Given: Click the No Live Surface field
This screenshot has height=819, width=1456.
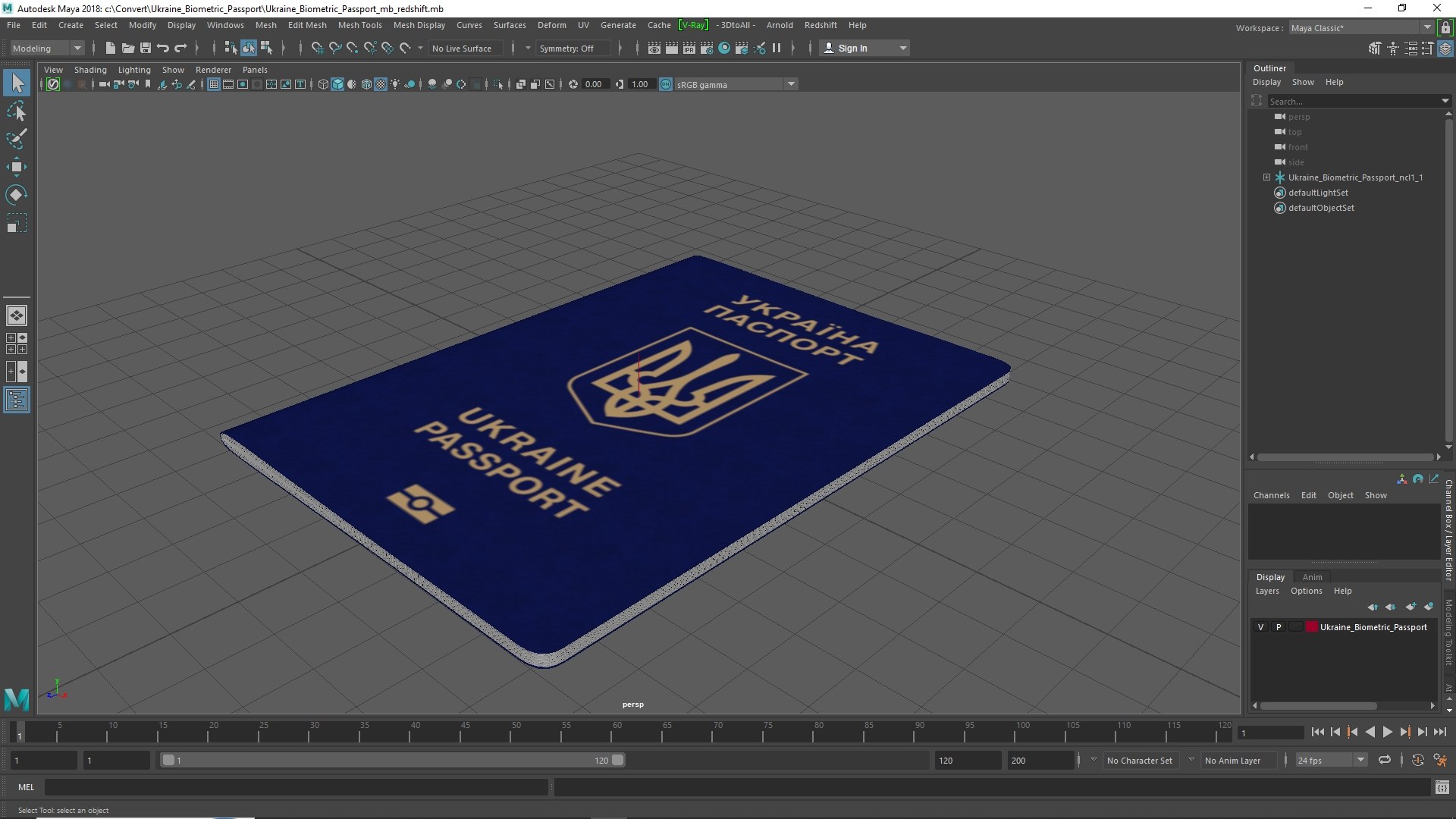Looking at the screenshot, I should (465, 48).
